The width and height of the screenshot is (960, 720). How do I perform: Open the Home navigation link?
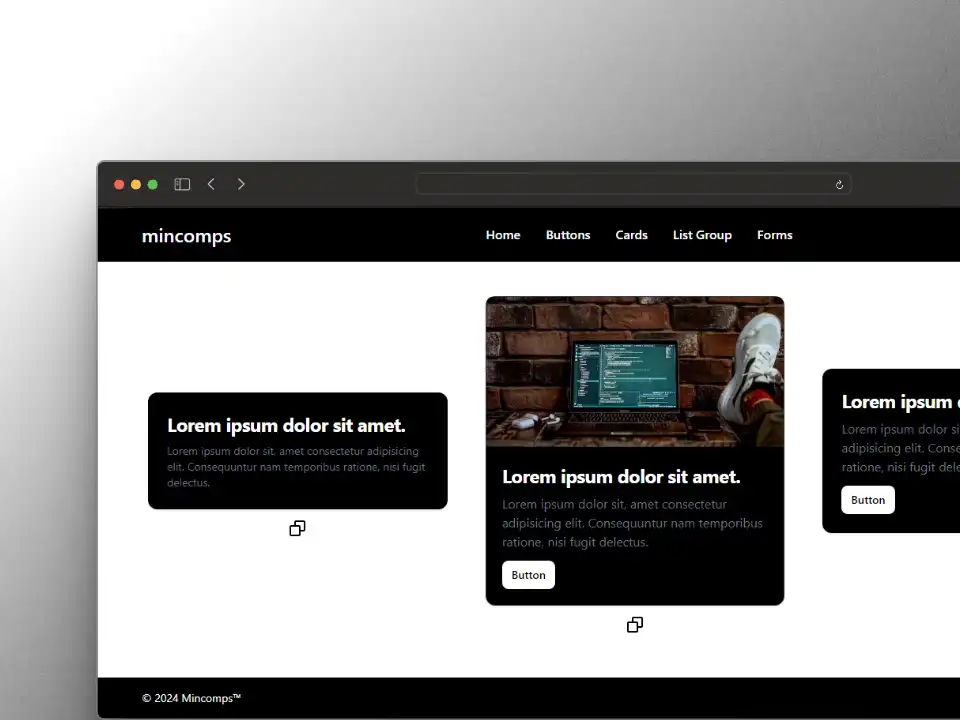click(503, 235)
